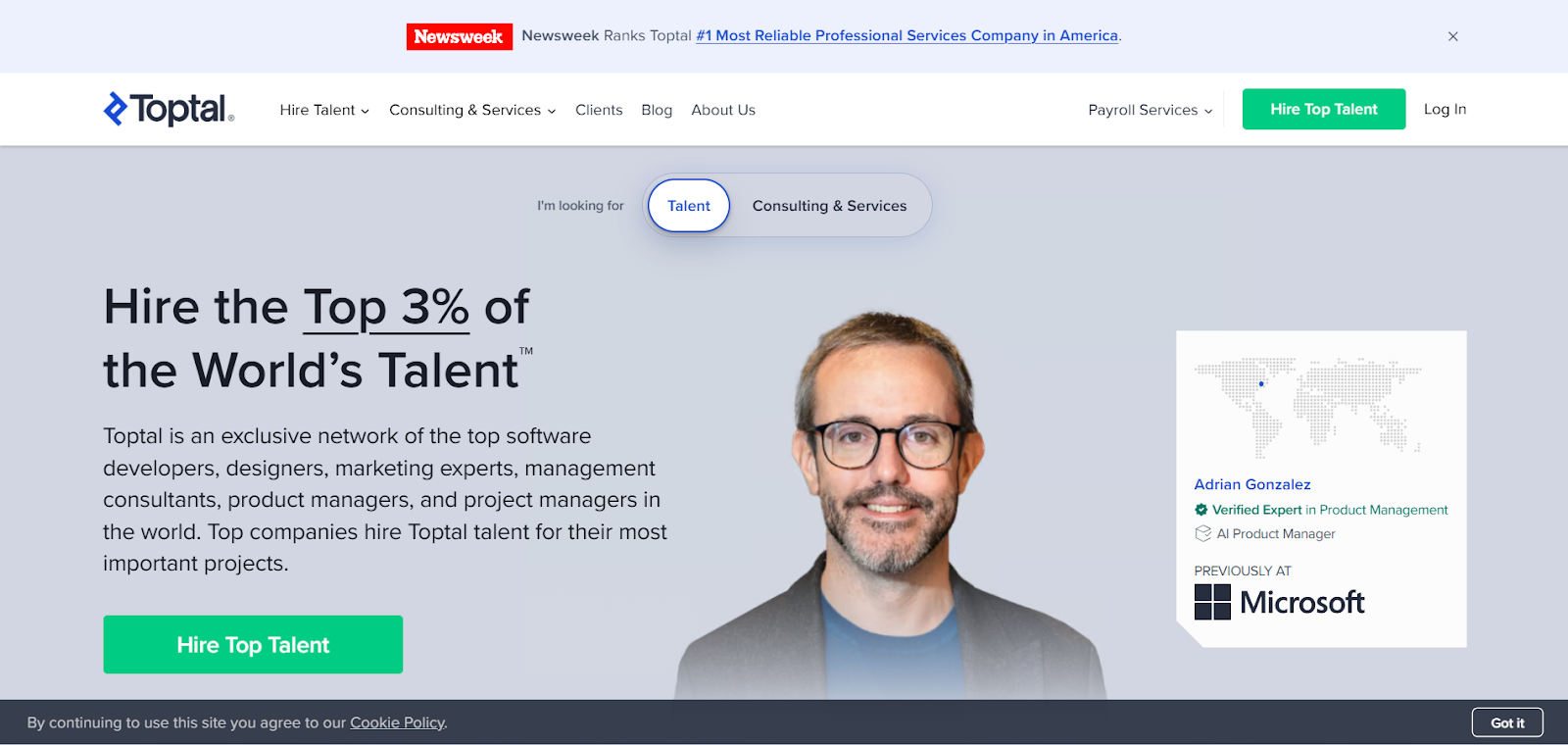Viewport: 1568px width, 745px height.
Task: Switch to Consulting & Services toggle option
Action: [x=829, y=206]
